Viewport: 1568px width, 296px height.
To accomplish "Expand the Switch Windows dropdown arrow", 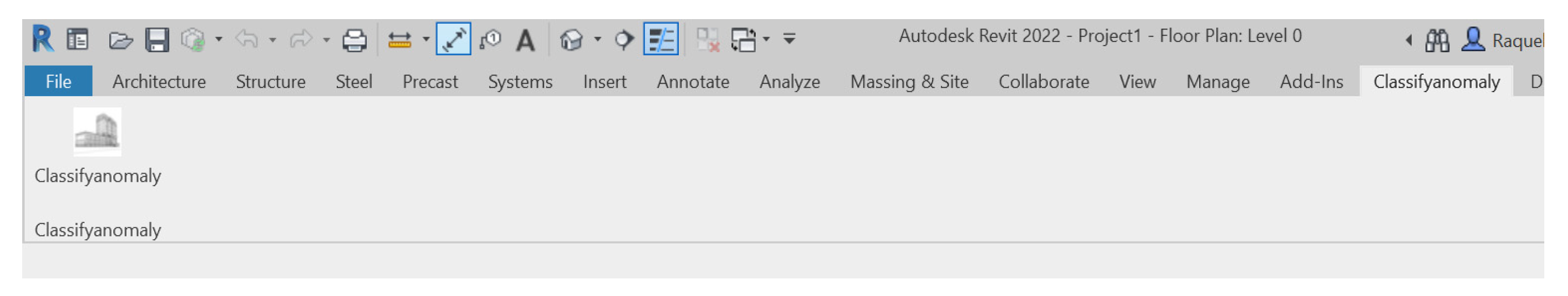I will pyautogui.click(x=766, y=40).
